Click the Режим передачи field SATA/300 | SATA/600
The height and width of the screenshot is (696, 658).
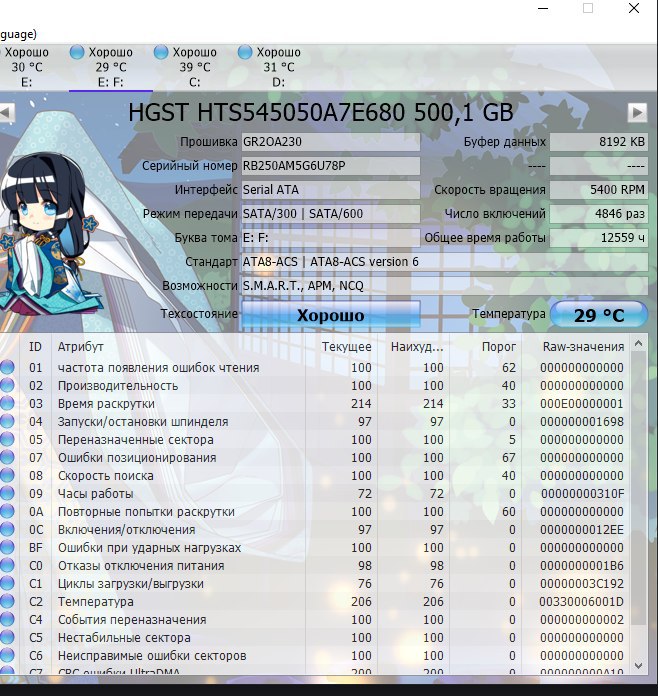331,214
